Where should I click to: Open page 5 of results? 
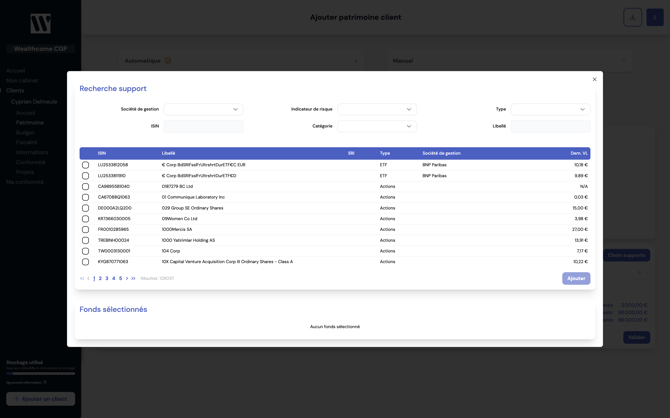tap(120, 278)
